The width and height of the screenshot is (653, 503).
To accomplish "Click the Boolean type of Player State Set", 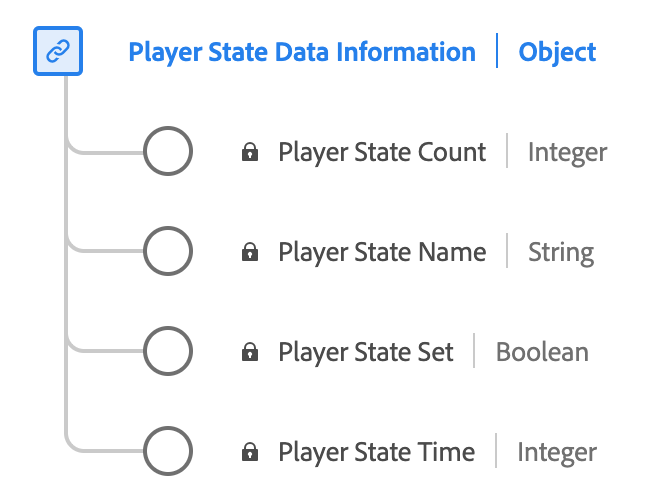I will (x=542, y=352).
